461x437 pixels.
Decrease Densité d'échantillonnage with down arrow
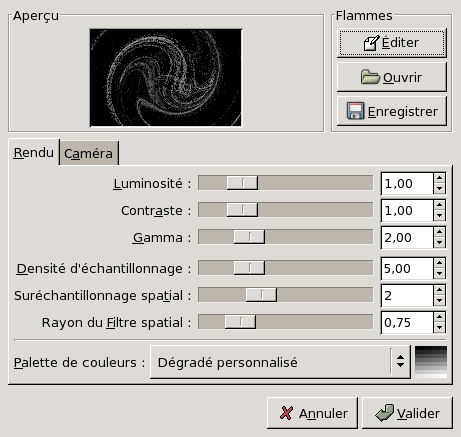pos(439,274)
